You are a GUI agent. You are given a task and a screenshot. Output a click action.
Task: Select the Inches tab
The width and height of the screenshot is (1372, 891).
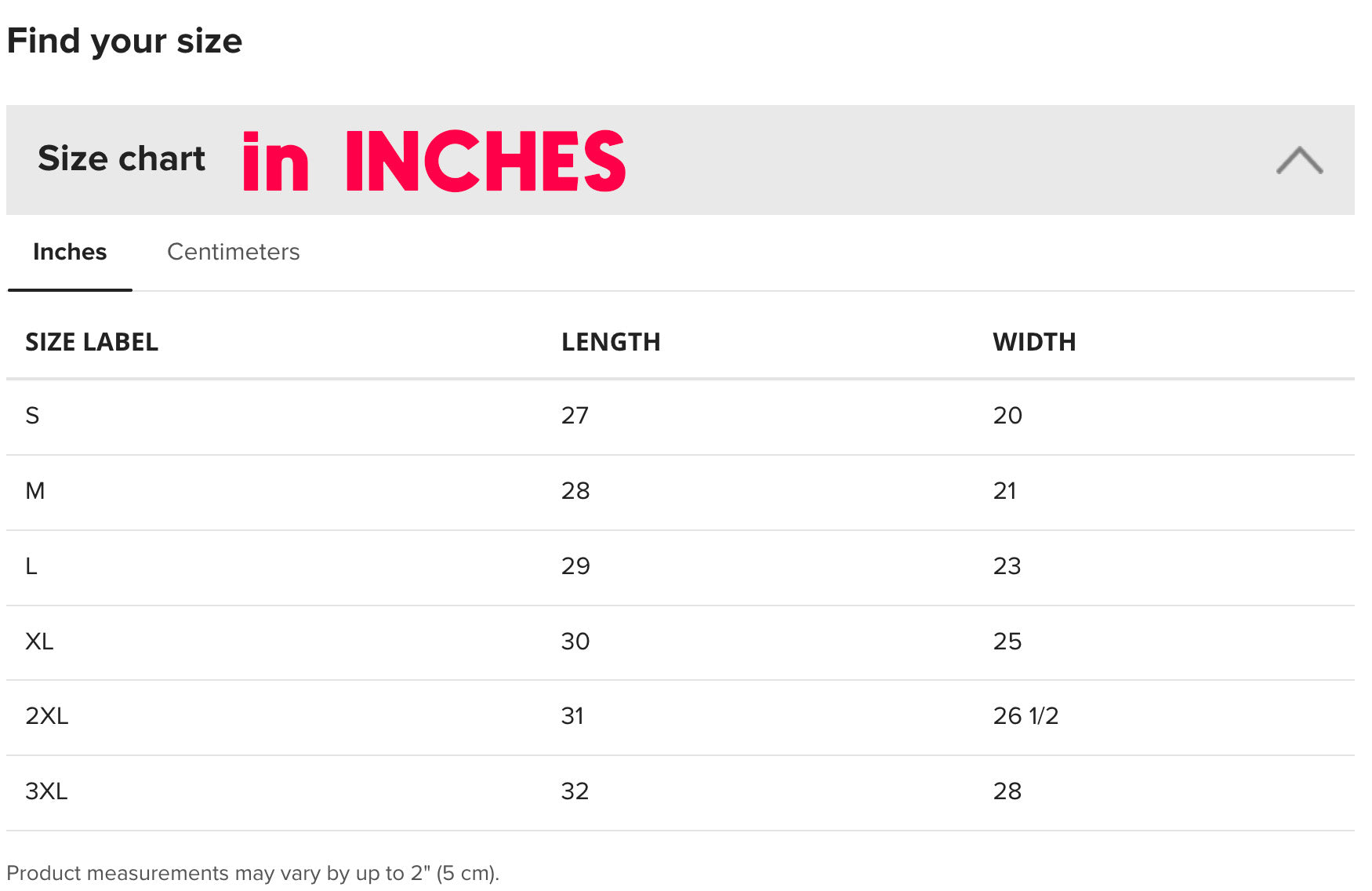70,252
